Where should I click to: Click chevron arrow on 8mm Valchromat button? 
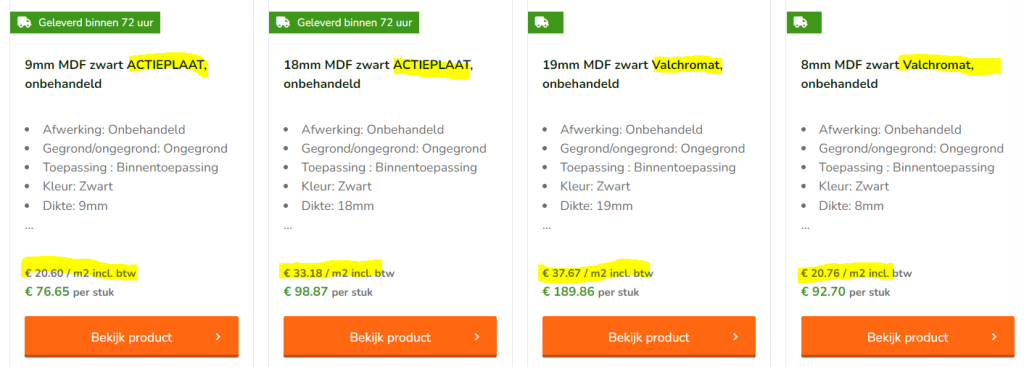pos(994,337)
